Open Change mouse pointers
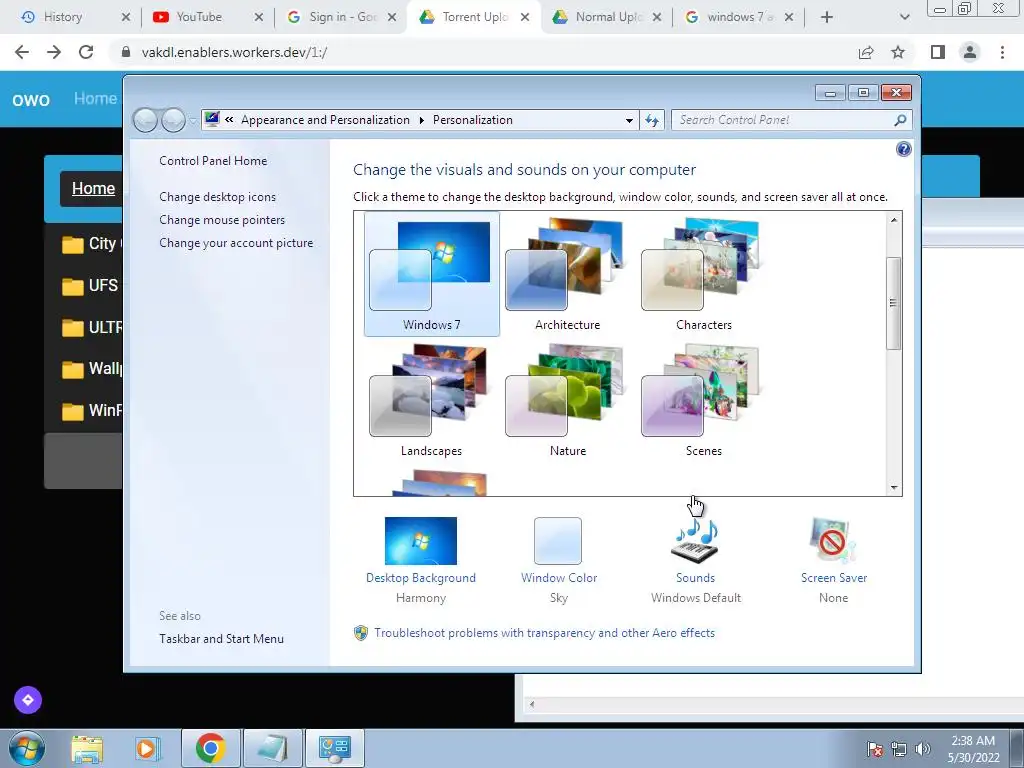The image size is (1024, 768). [222, 219]
